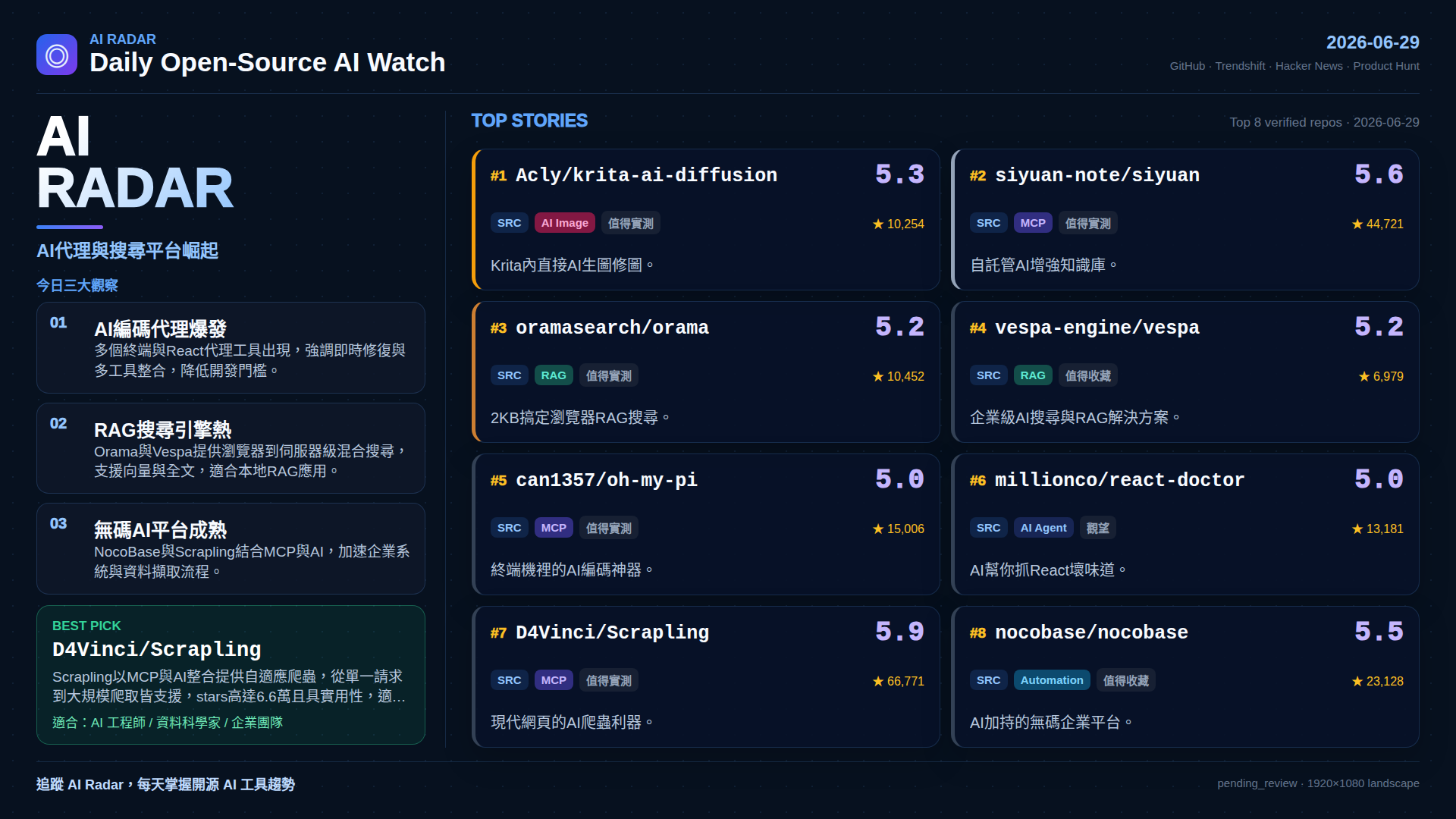Click the star count 15,006

point(905,529)
